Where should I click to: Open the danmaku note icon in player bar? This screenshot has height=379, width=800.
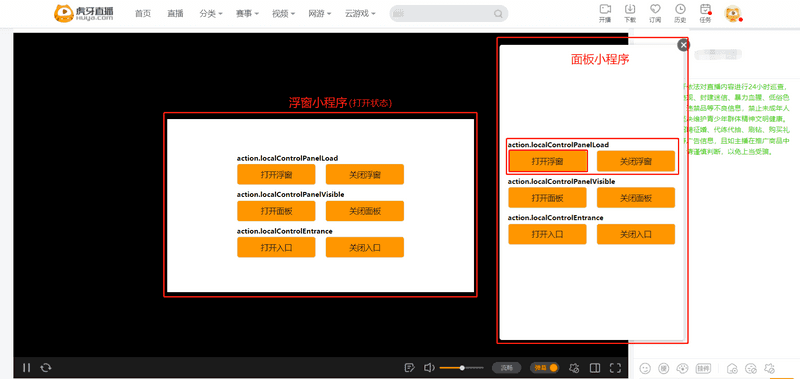pos(409,367)
